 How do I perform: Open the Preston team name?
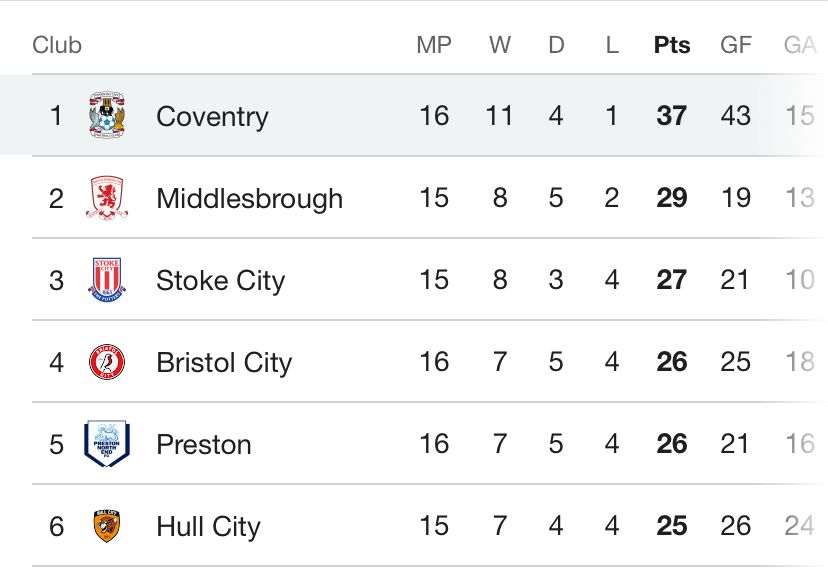point(204,444)
